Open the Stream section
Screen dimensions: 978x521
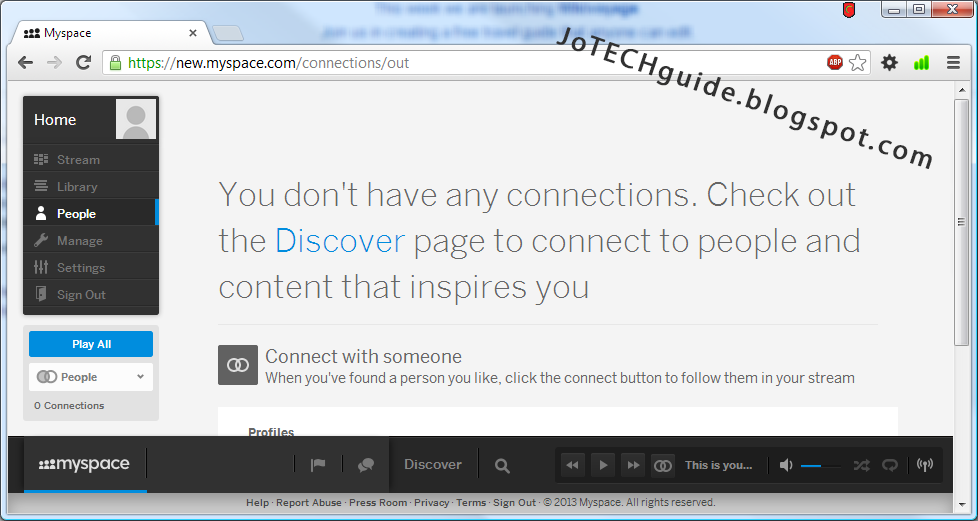[91, 159]
